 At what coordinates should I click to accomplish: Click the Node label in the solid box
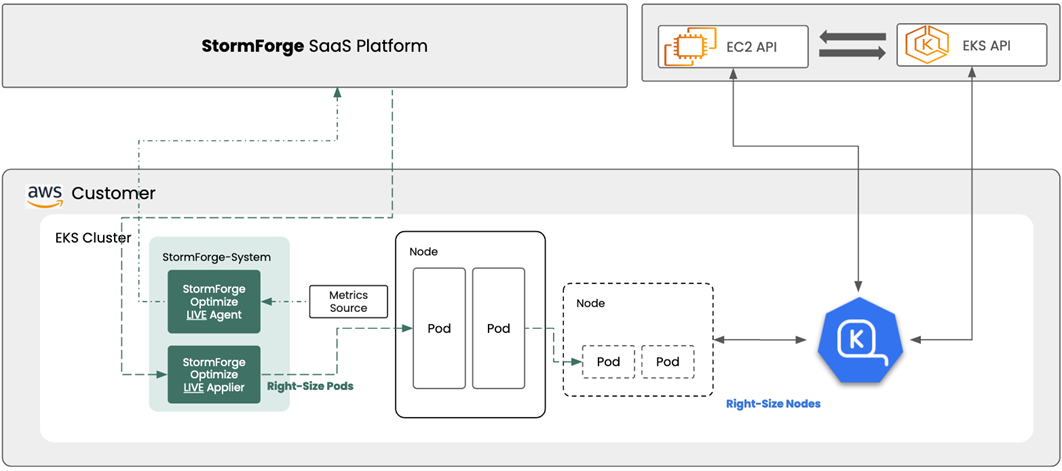tap(423, 251)
